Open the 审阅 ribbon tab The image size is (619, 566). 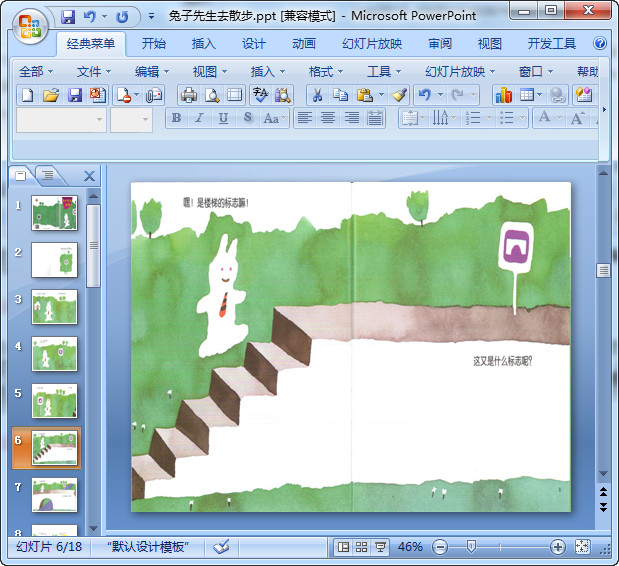point(440,43)
